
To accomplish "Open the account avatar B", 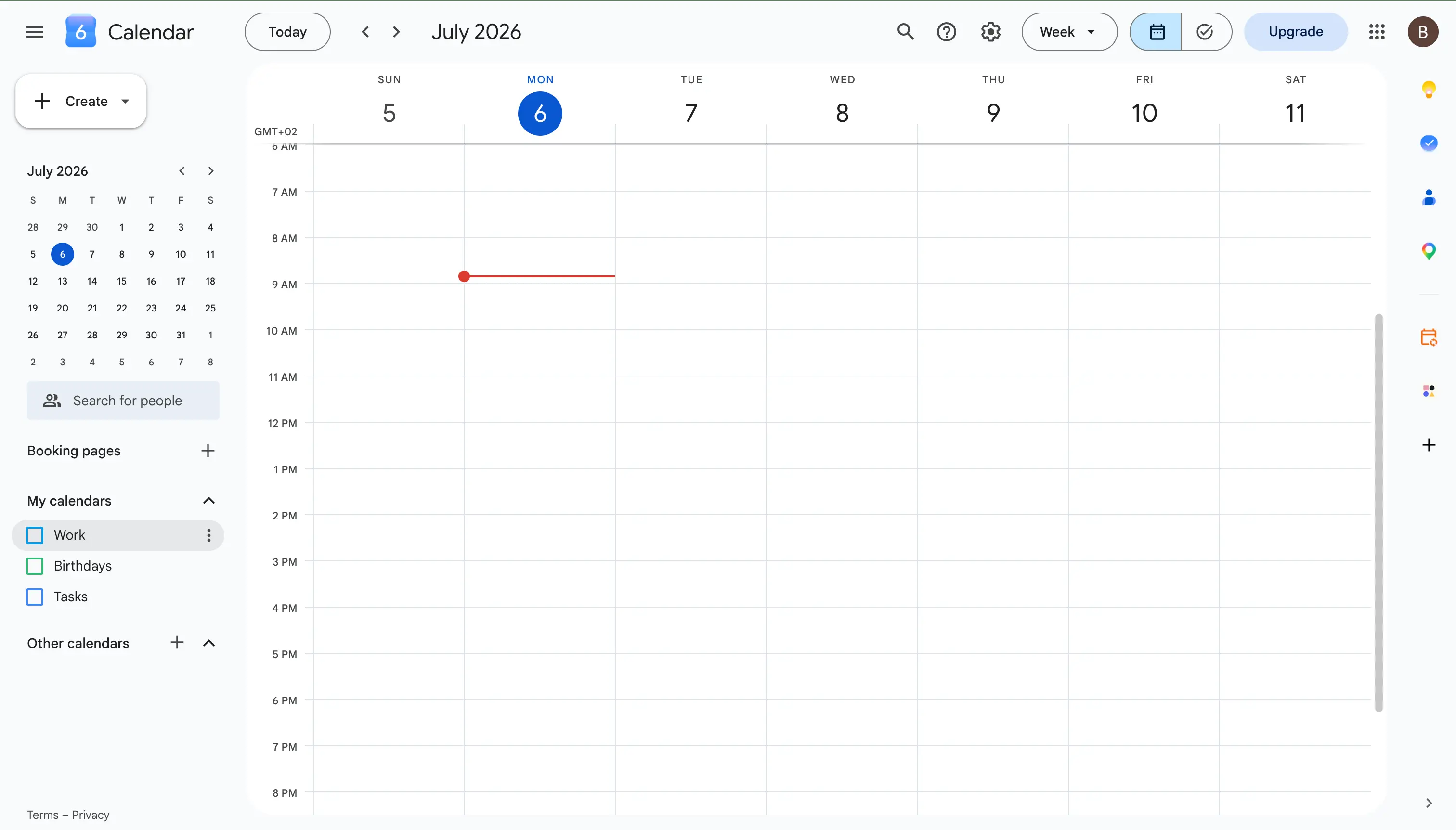I will (x=1423, y=32).
